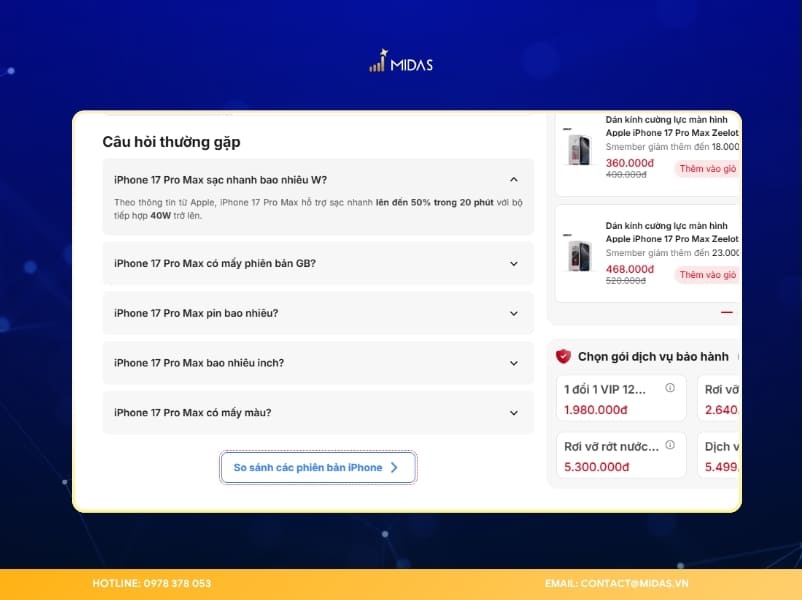
Task: Click the 5.300.000đ plan price
Action: (596, 467)
